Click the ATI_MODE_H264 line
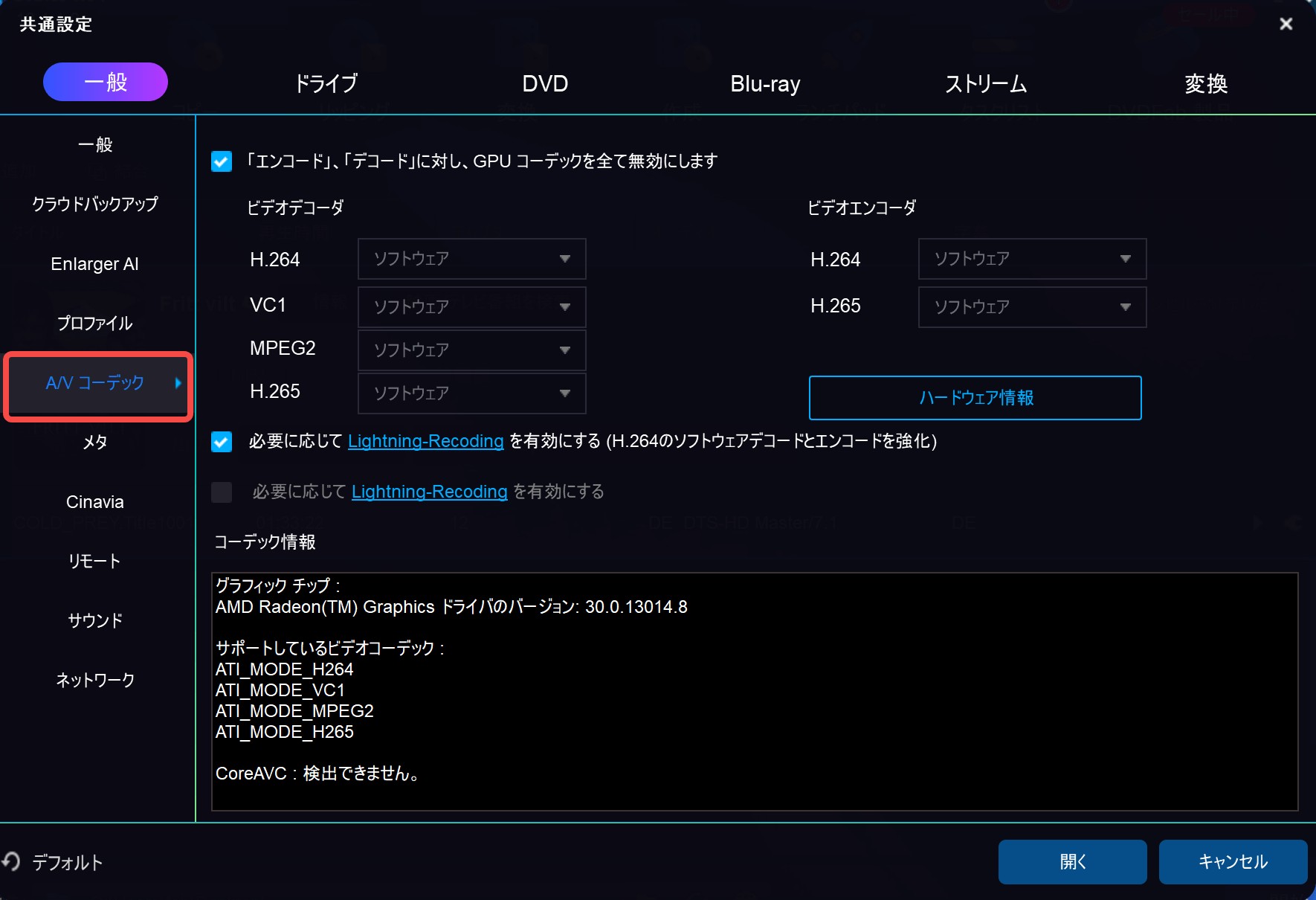Image resolution: width=1316 pixels, height=900 pixels. [285, 669]
